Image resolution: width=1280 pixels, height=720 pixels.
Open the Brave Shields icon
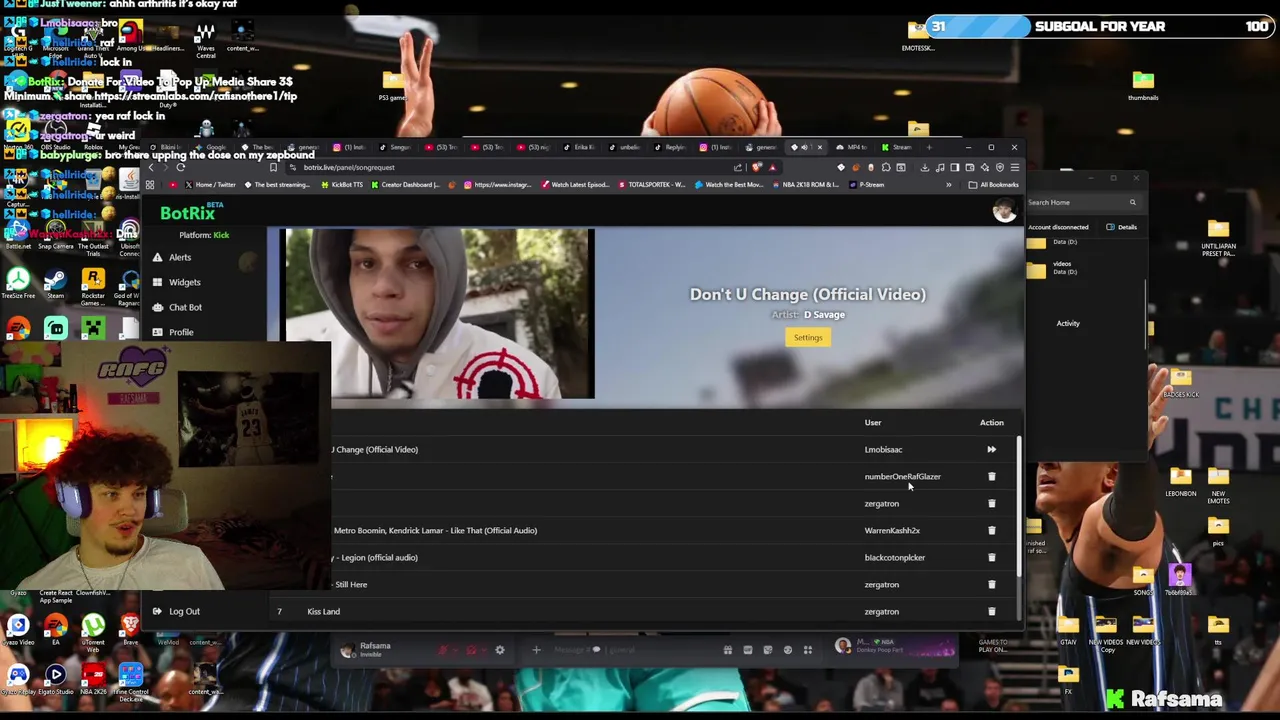757,167
